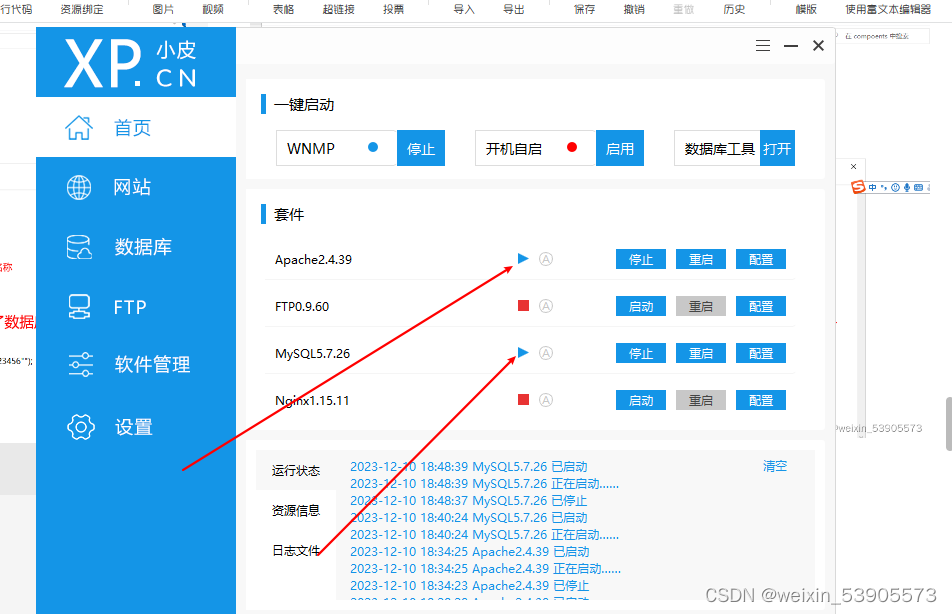Viewport: 952px width, 614px height.
Task: Select Nginx1.15.11 package name
Action: point(312,401)
